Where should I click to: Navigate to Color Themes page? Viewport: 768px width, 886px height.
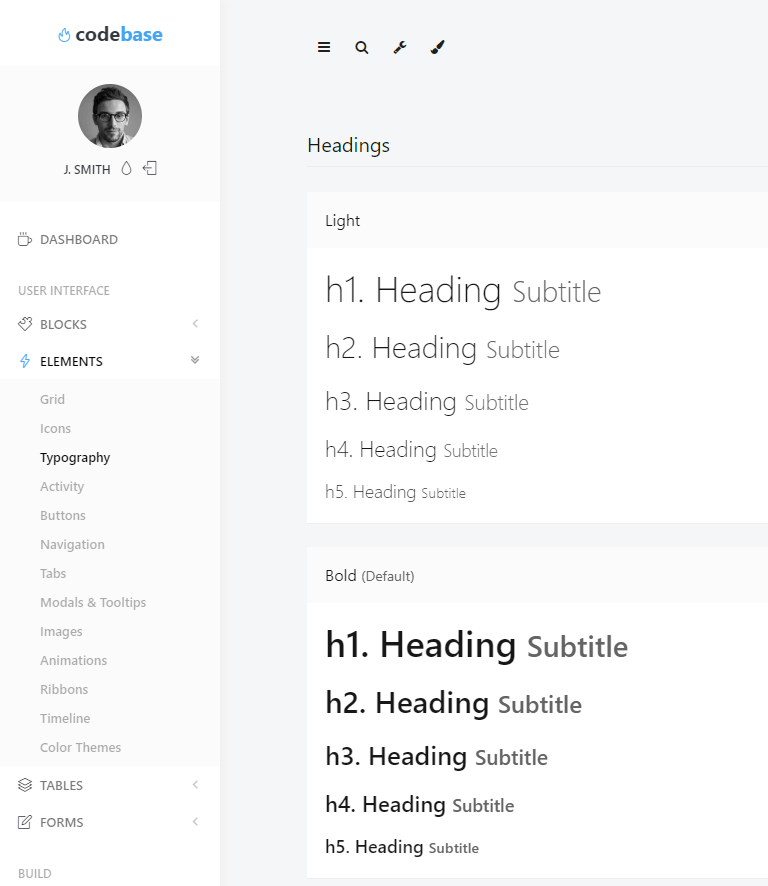[x=80, y=747]
